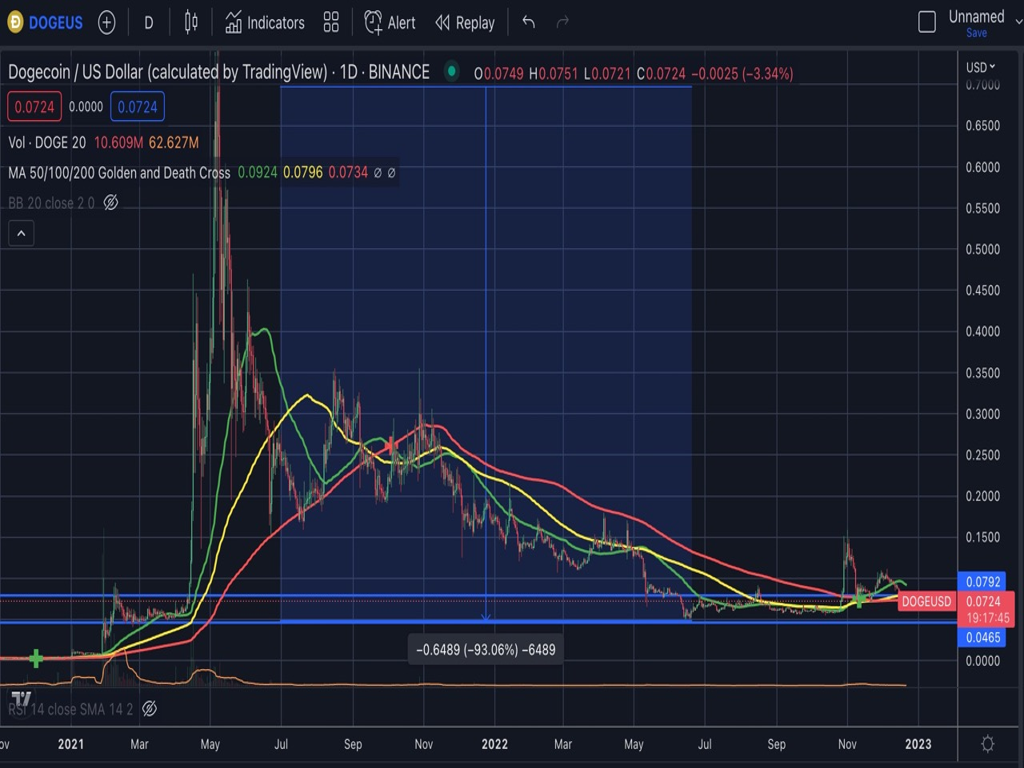Viewport: 1024px width, 768px height.
Task: Open the Unnamed layout menu
Action: (976, 16)
